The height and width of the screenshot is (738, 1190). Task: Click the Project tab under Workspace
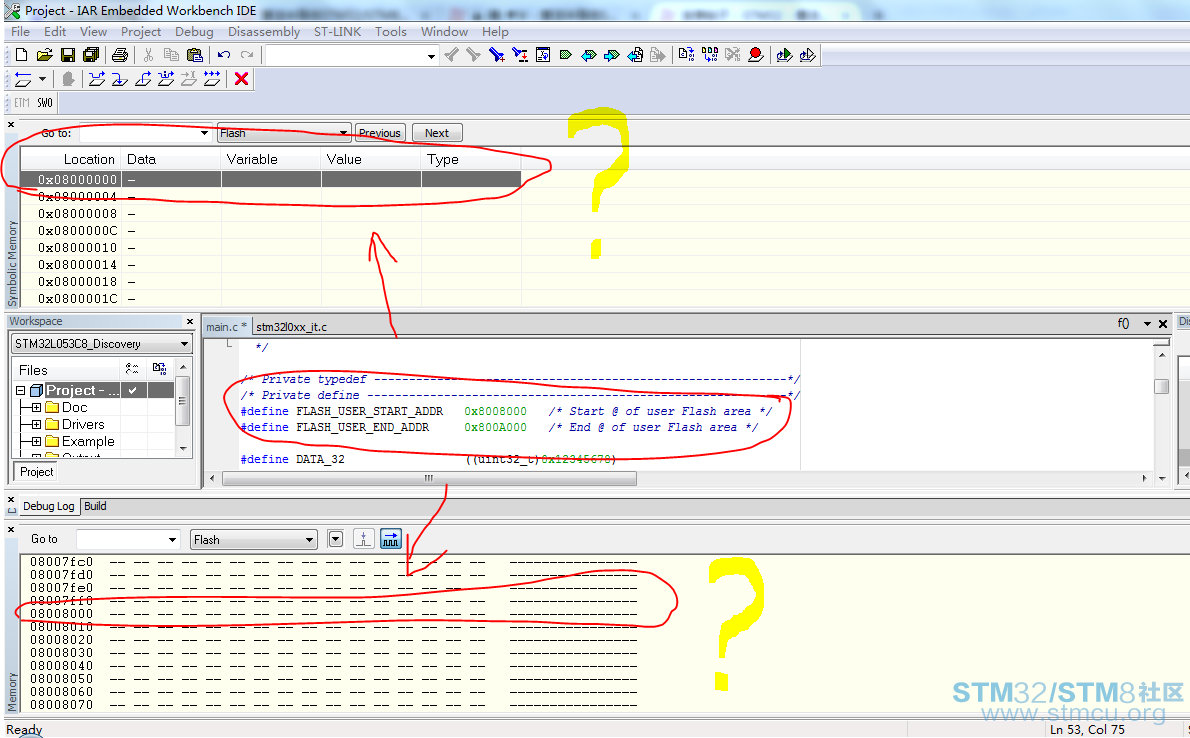point(36,472)
